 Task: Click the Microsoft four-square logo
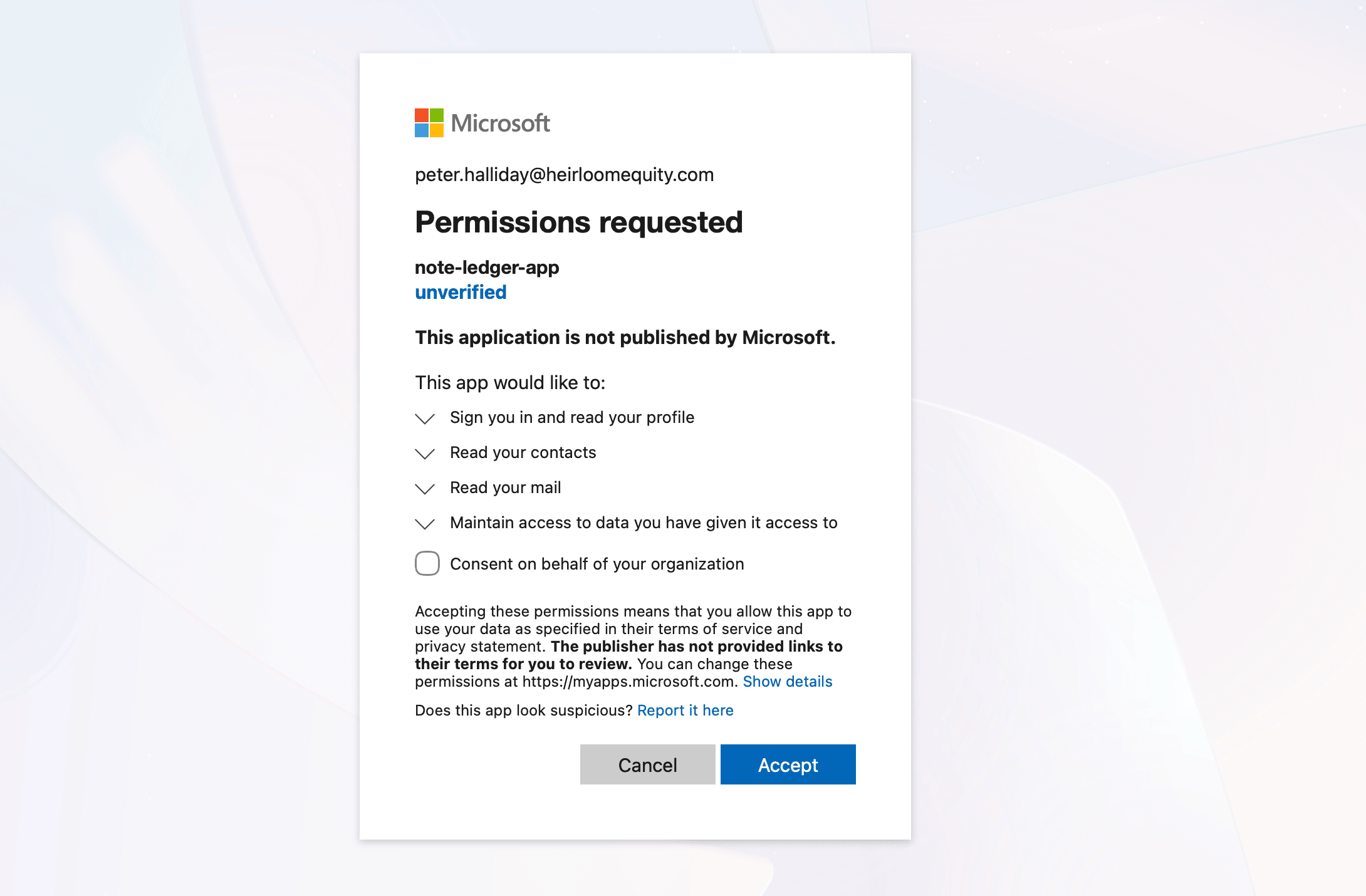point(429,123)
